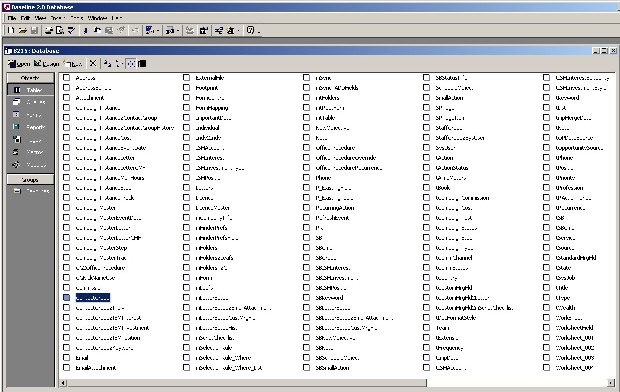Expand the Analyze dropdown arrow
620x392 pixels.
(178, 31)
